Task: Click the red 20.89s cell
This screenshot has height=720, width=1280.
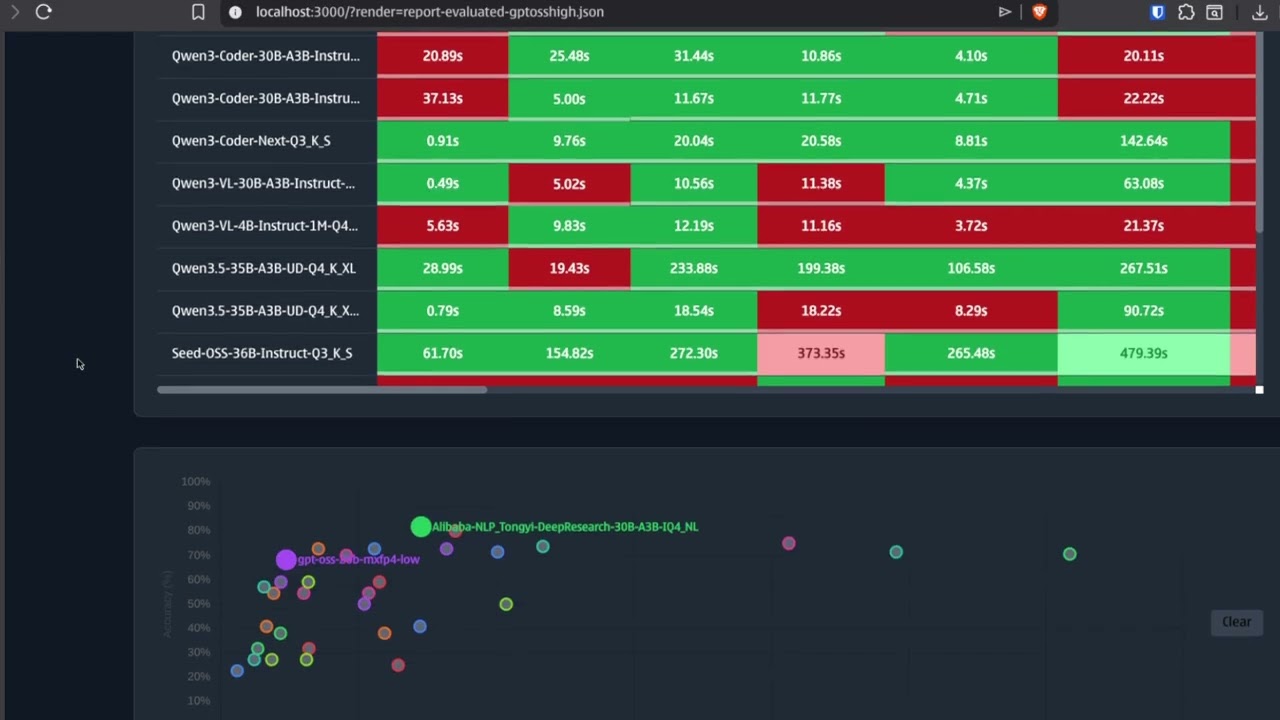Action: pyautogui.click(x=442, y=56)
